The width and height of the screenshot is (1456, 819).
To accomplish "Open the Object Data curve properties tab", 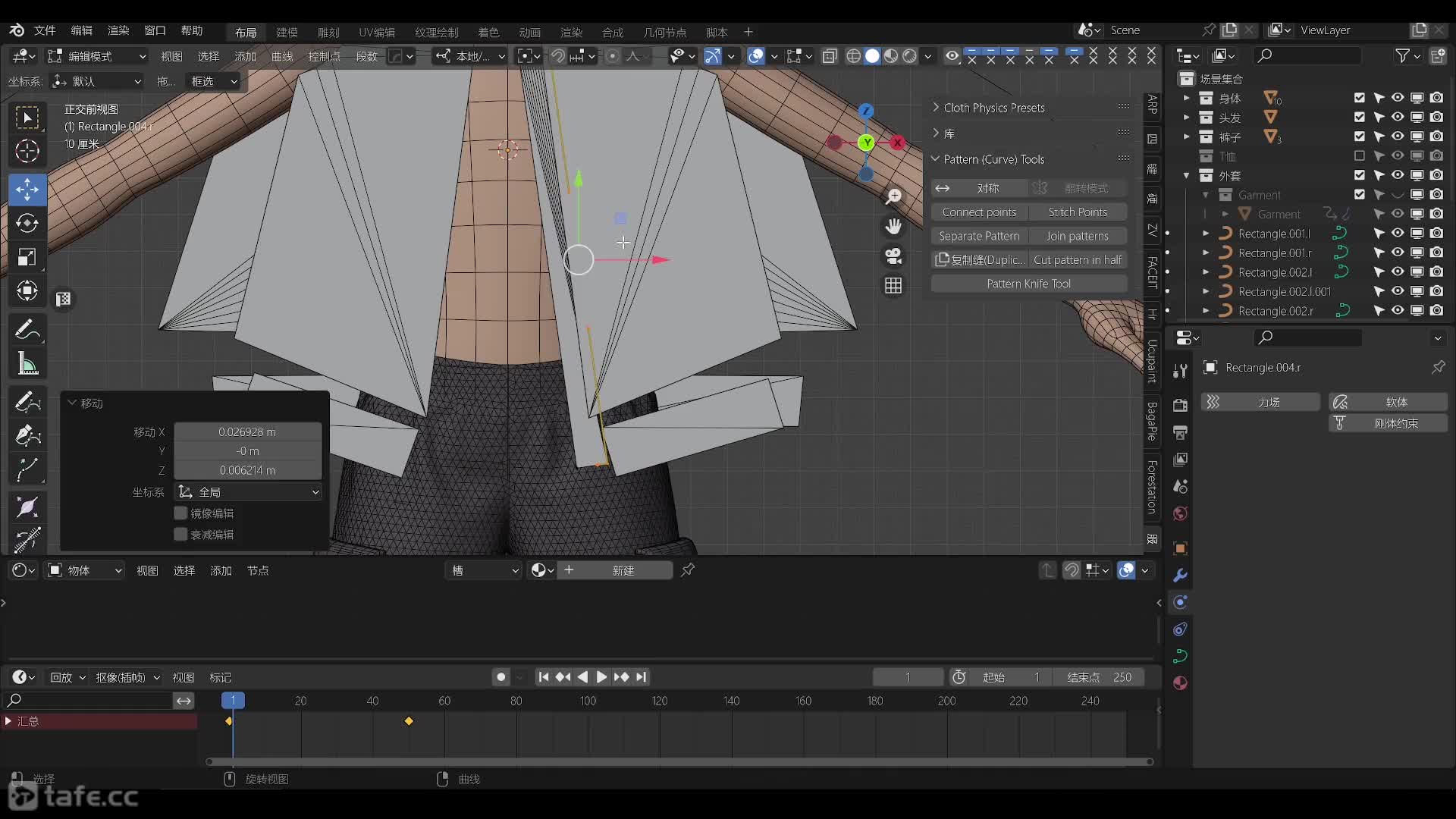I will (1180, 657).
